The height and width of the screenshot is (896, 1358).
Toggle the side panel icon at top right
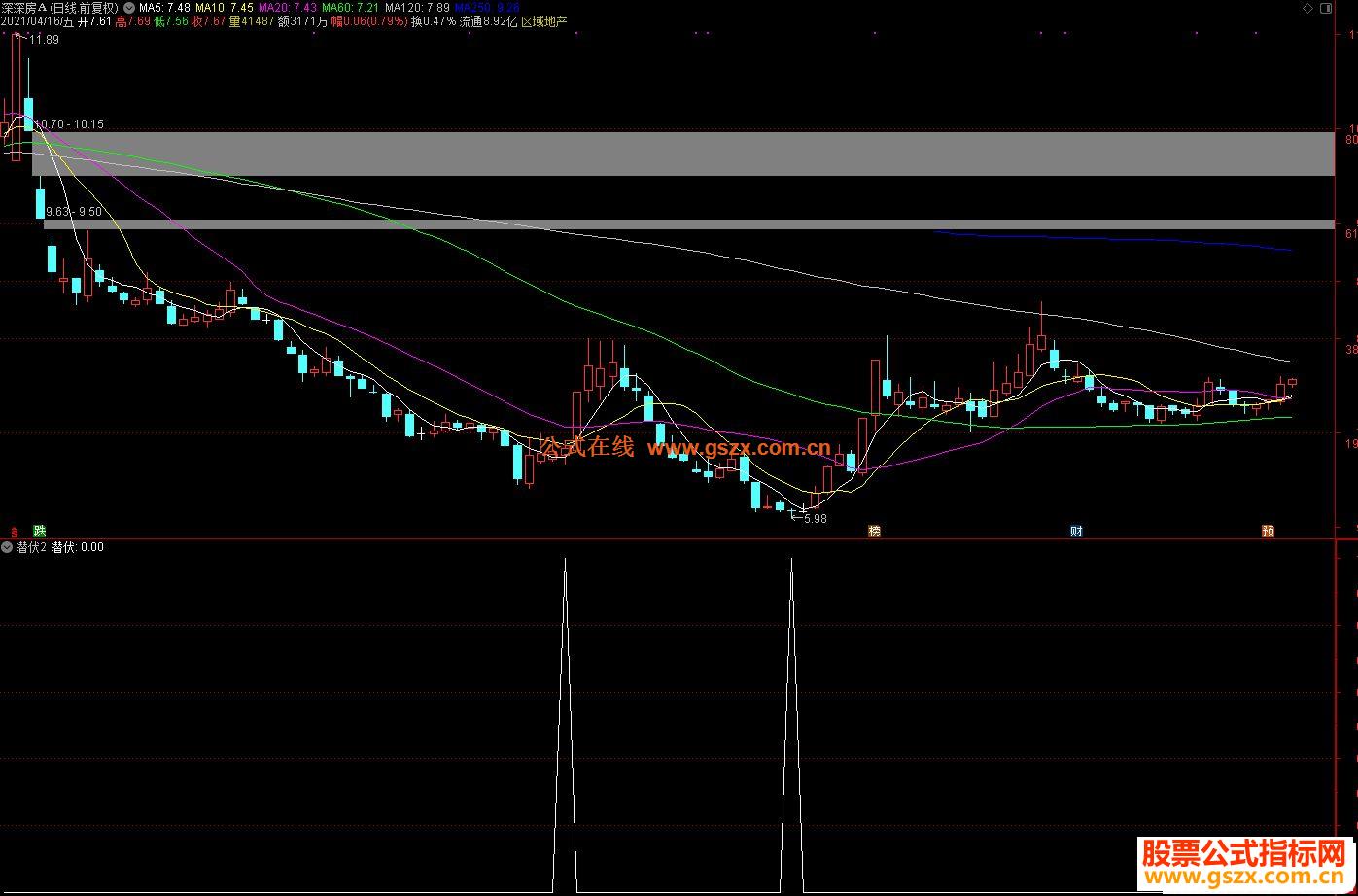(x=1326, y=7)
